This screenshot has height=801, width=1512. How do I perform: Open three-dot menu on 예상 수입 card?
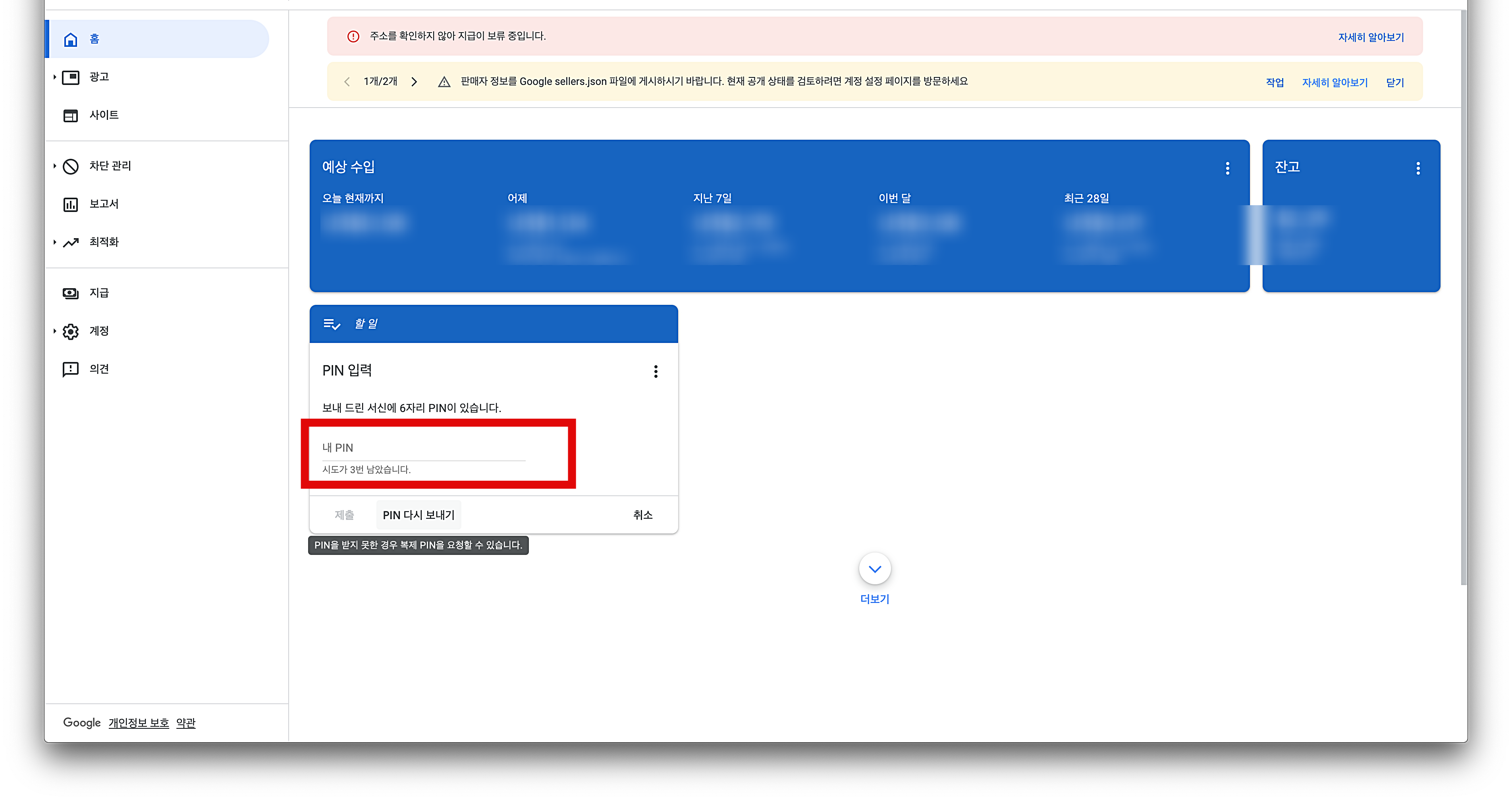pos(1227,168)
